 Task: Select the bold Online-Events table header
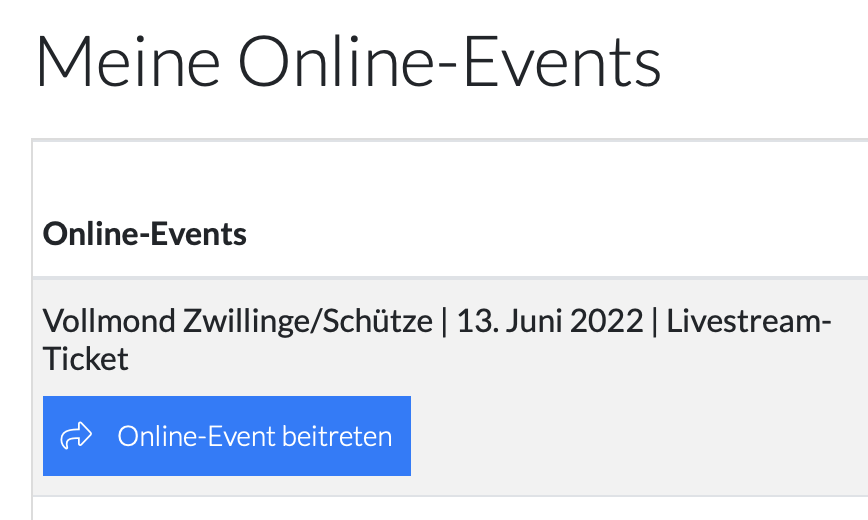pos(145,234)
